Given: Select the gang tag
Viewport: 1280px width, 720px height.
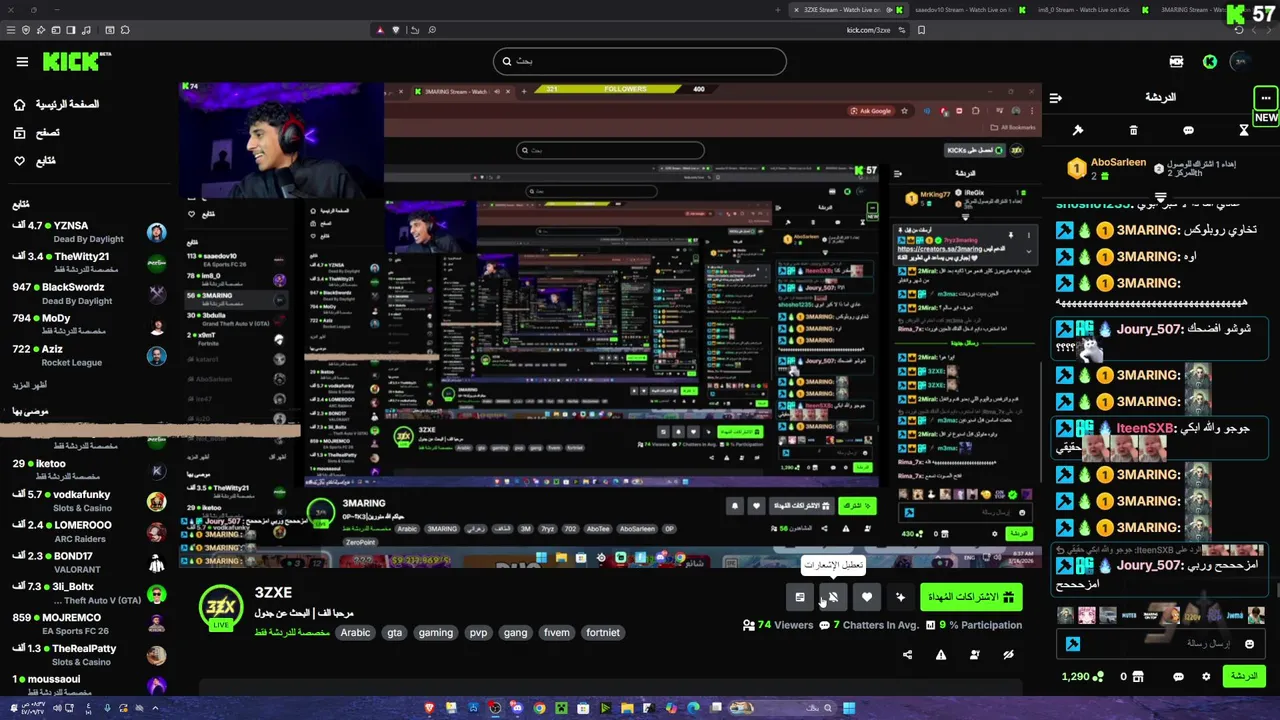Looking at the screenshot, I should [x=515, y=632].
